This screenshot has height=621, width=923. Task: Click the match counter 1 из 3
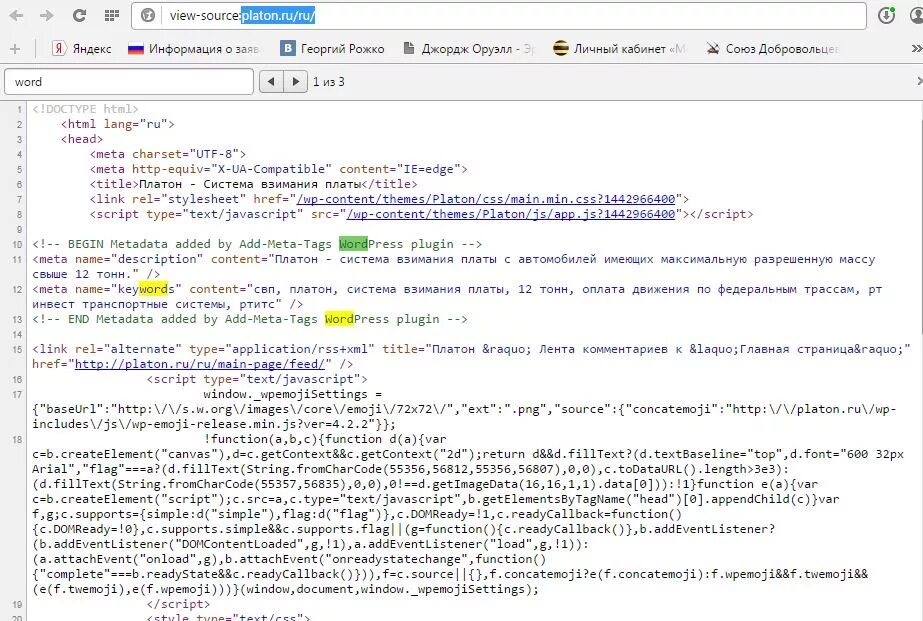click(x=328, y=82)
